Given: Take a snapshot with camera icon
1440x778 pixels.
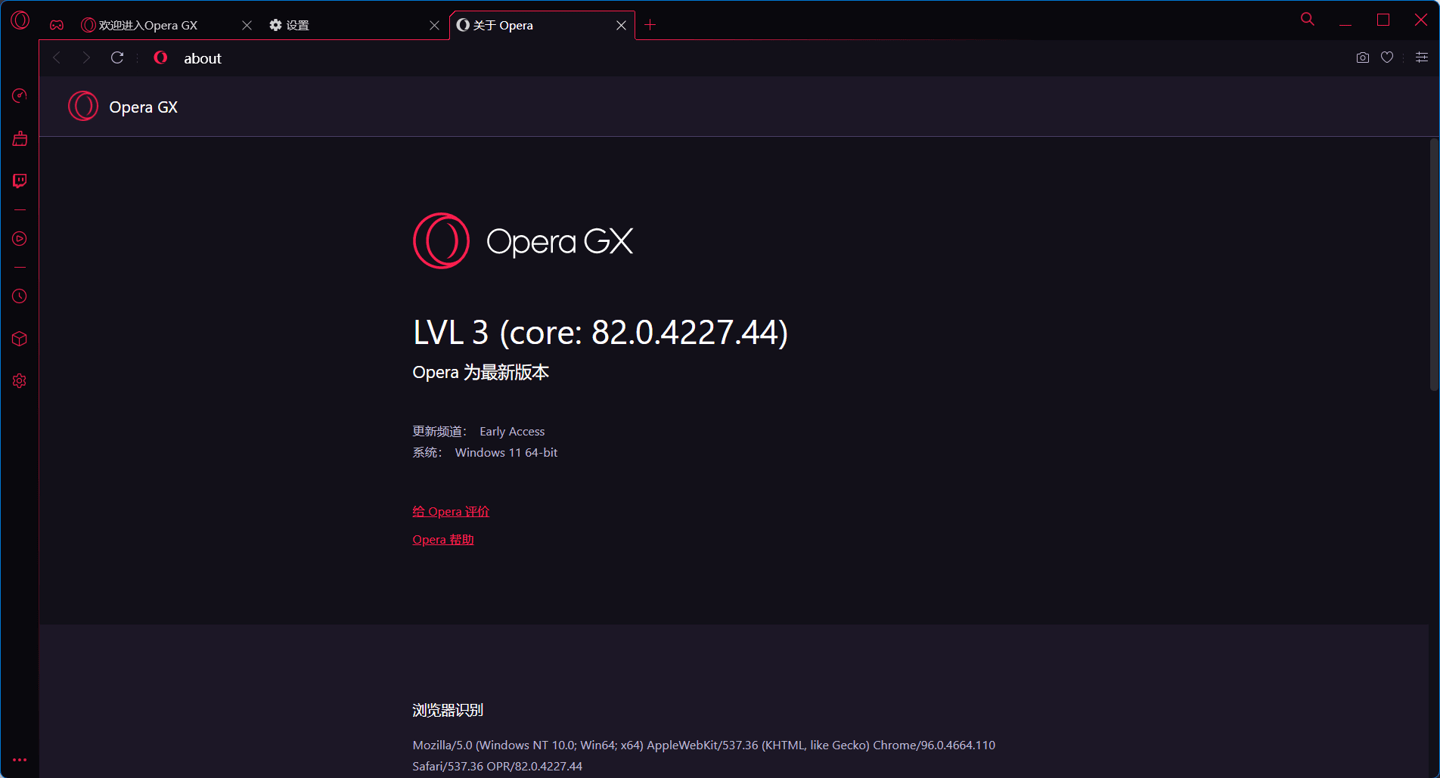Looking at the screenshot, I should (x=1362, y=58).
